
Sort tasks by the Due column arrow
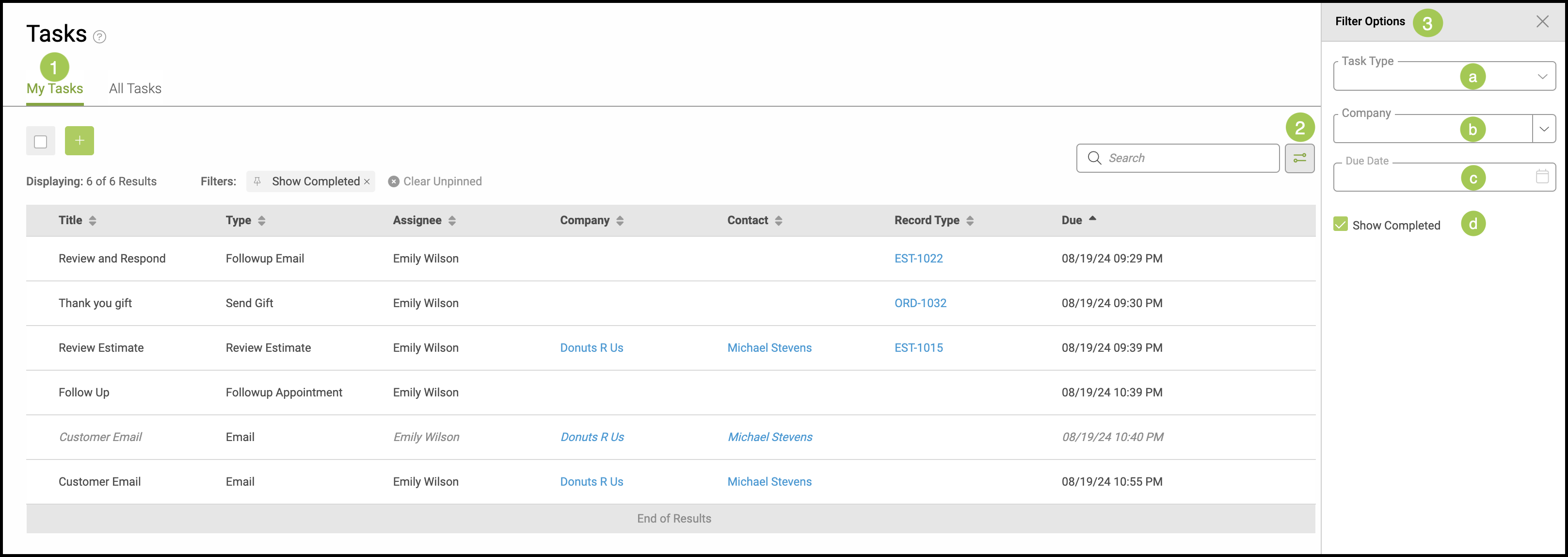pos(1092,219)
